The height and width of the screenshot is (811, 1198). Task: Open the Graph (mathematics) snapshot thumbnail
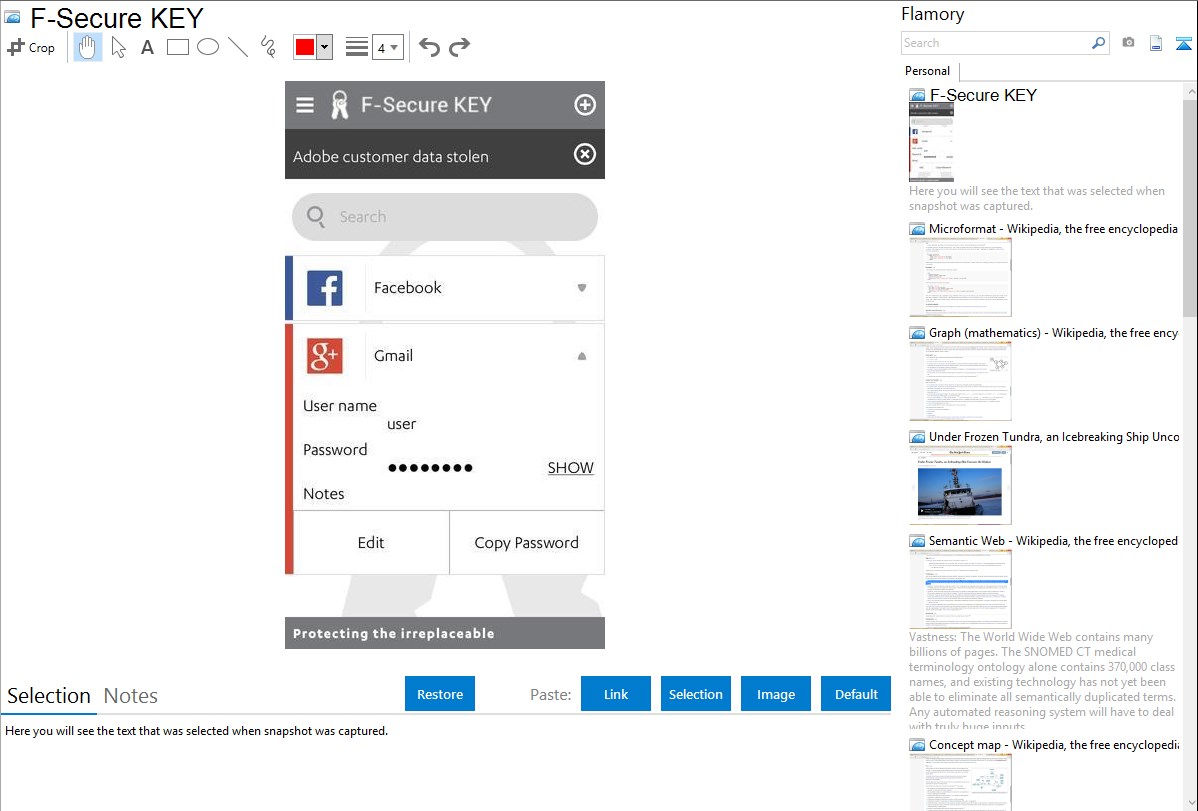[960, 381]
